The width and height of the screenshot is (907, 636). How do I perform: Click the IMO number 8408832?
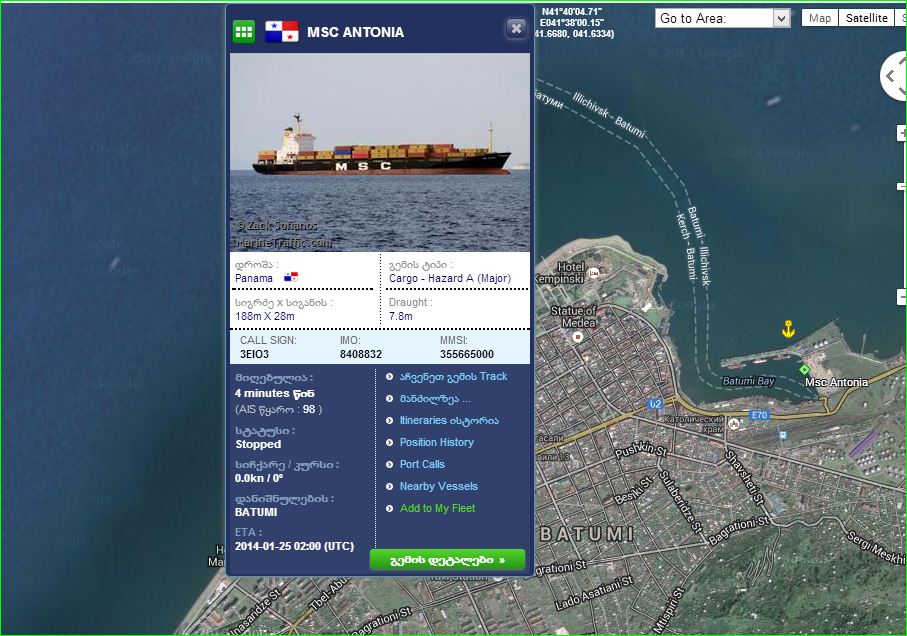(361, 354)
